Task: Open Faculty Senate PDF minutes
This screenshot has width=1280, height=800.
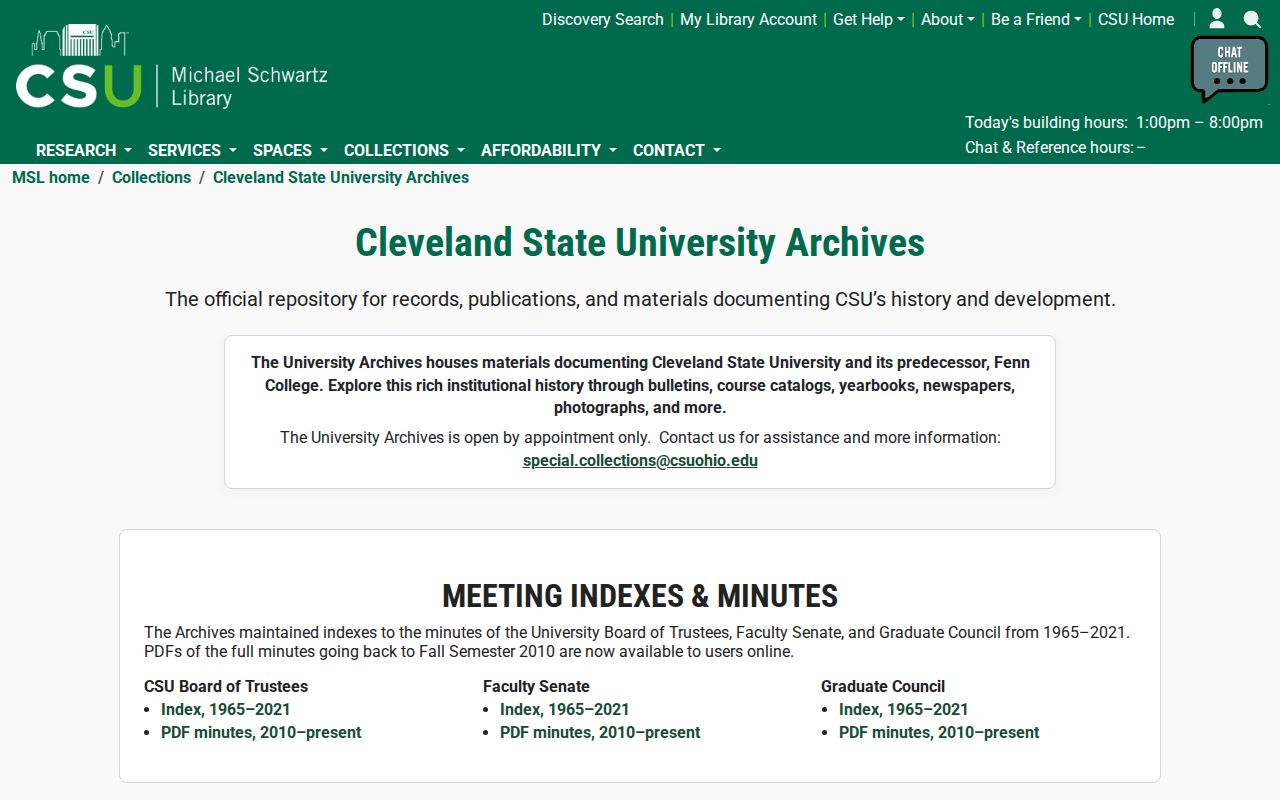Action: tap(600, 732)
